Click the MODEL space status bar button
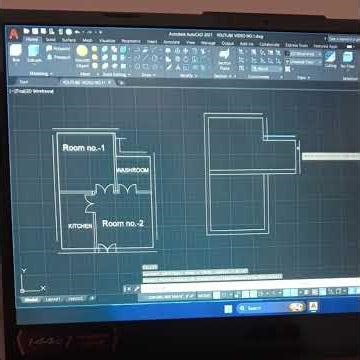The height and width of the screenshot is (360, 360). (x=204, y=295)
